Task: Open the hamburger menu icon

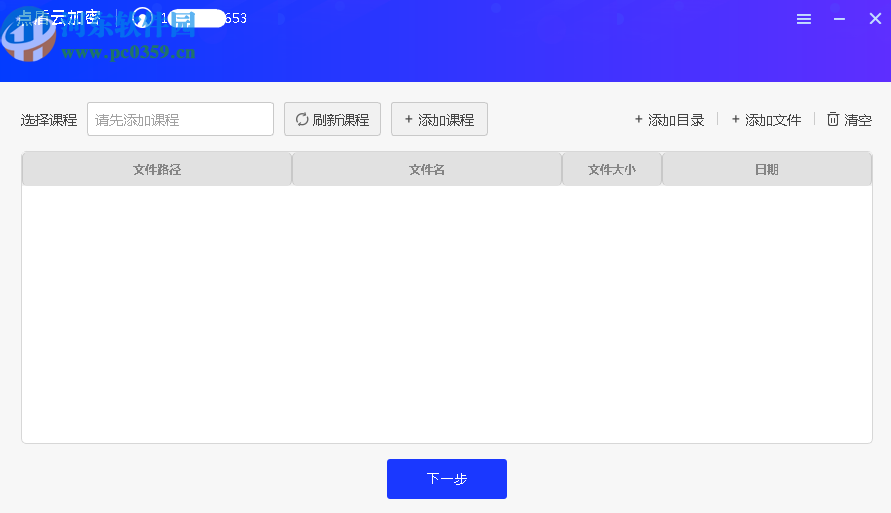Action: [803, 19]
